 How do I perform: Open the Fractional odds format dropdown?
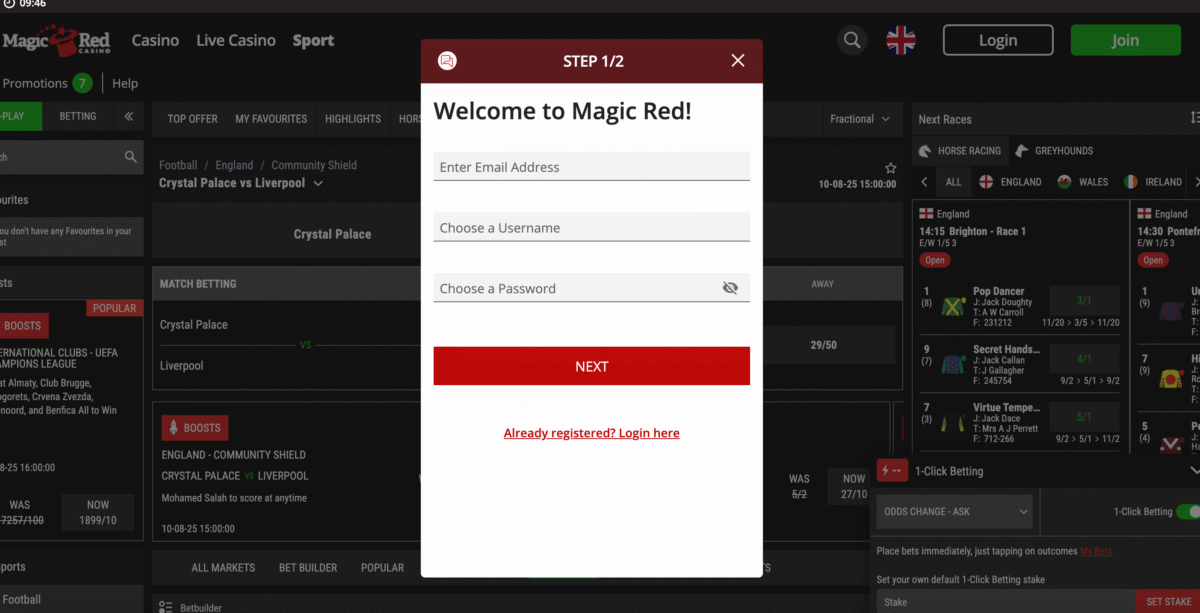pos(860,119)
